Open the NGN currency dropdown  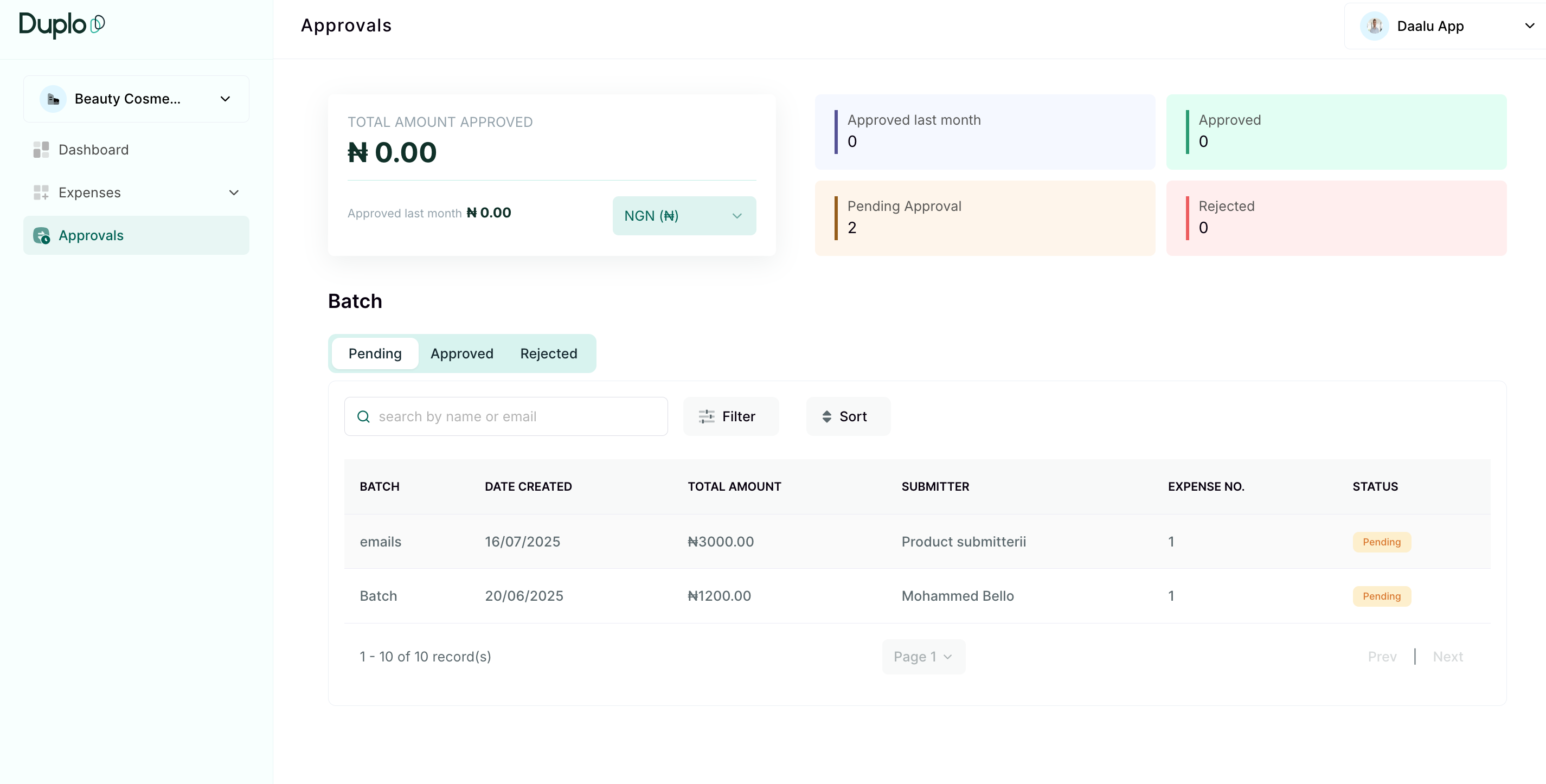coord(684,216)
